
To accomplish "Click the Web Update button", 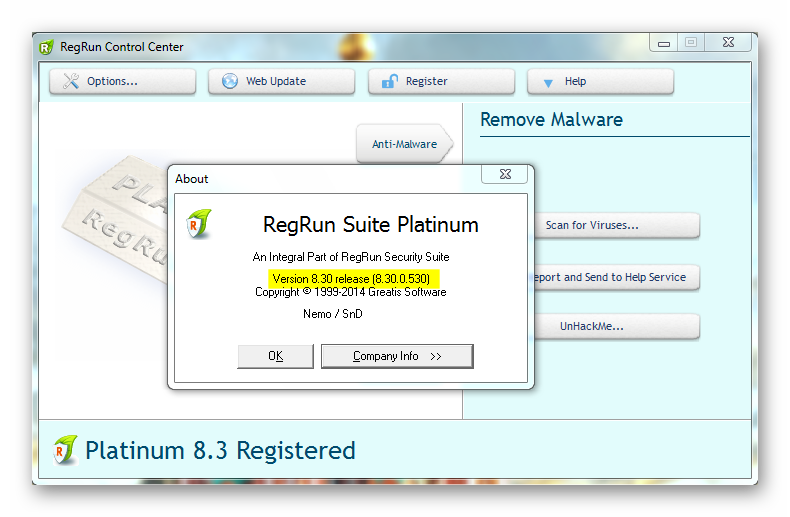I will pos(282,81).
